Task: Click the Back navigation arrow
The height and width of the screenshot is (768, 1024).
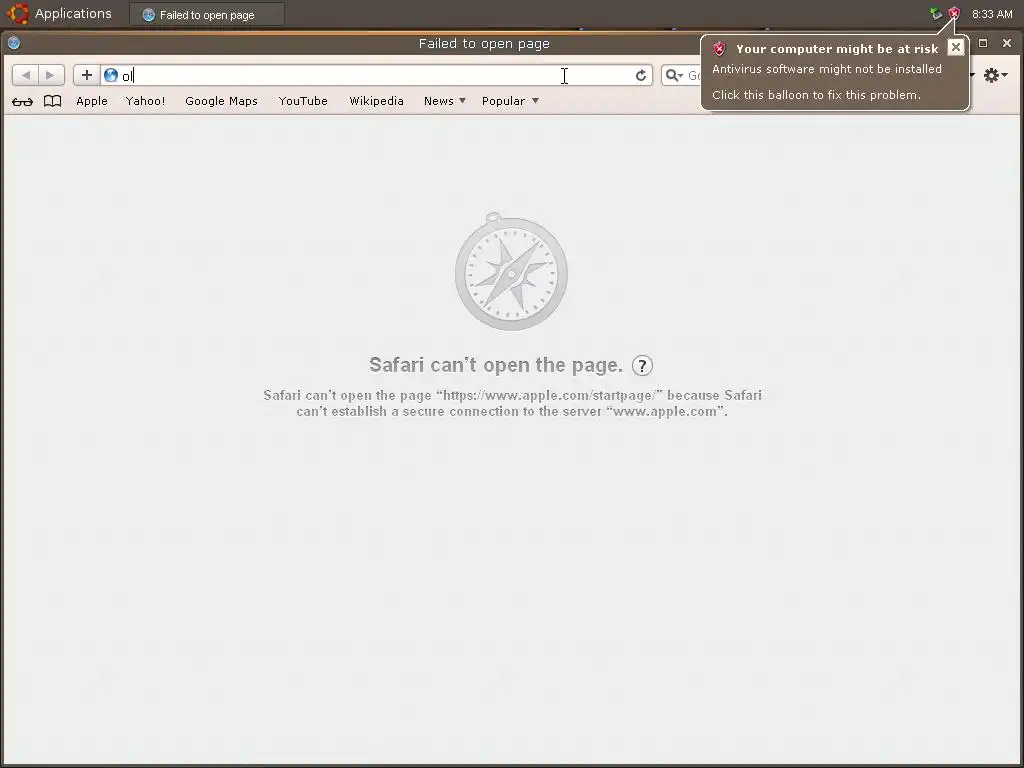Action: [x=25, y=75]
